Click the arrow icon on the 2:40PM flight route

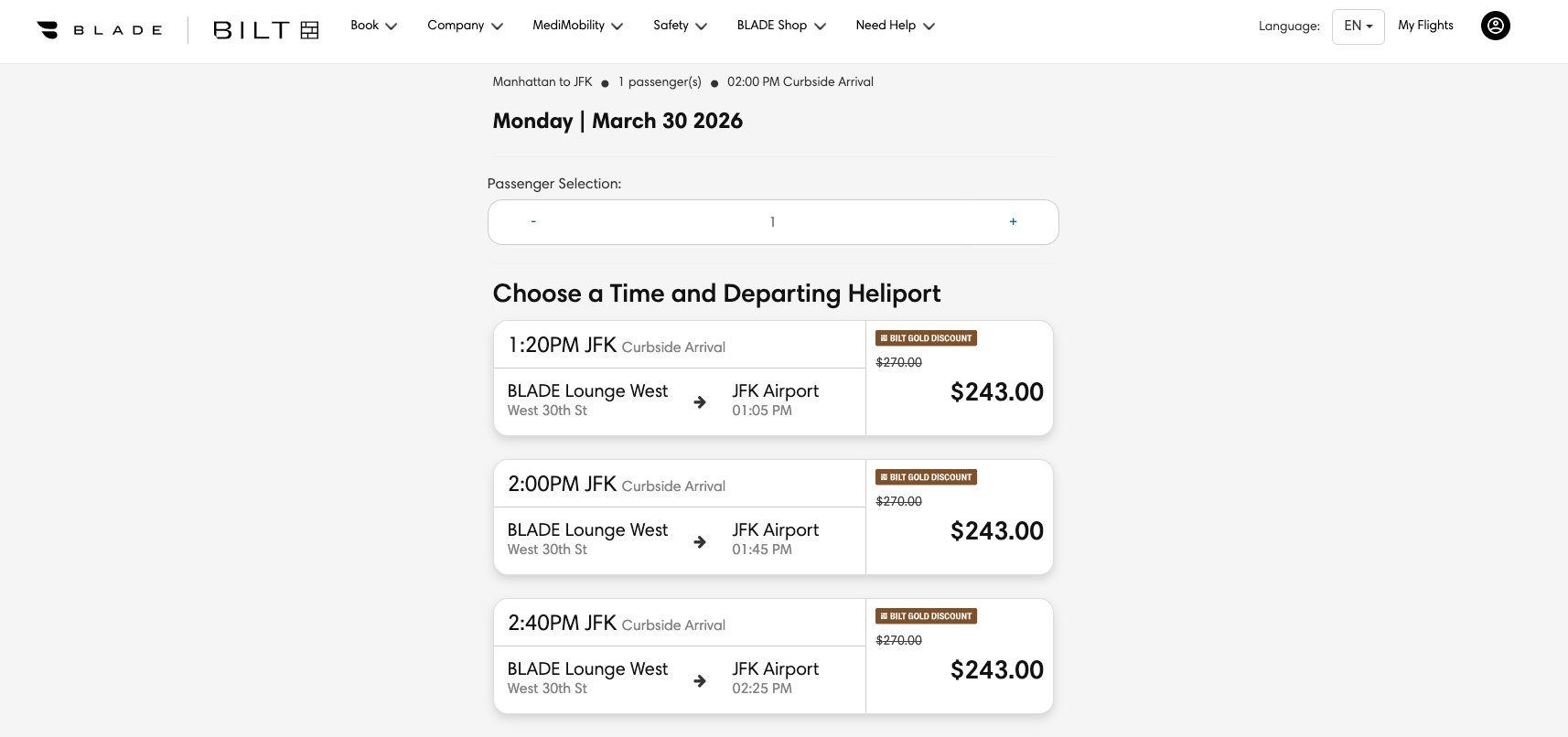[x=700, y=680]
